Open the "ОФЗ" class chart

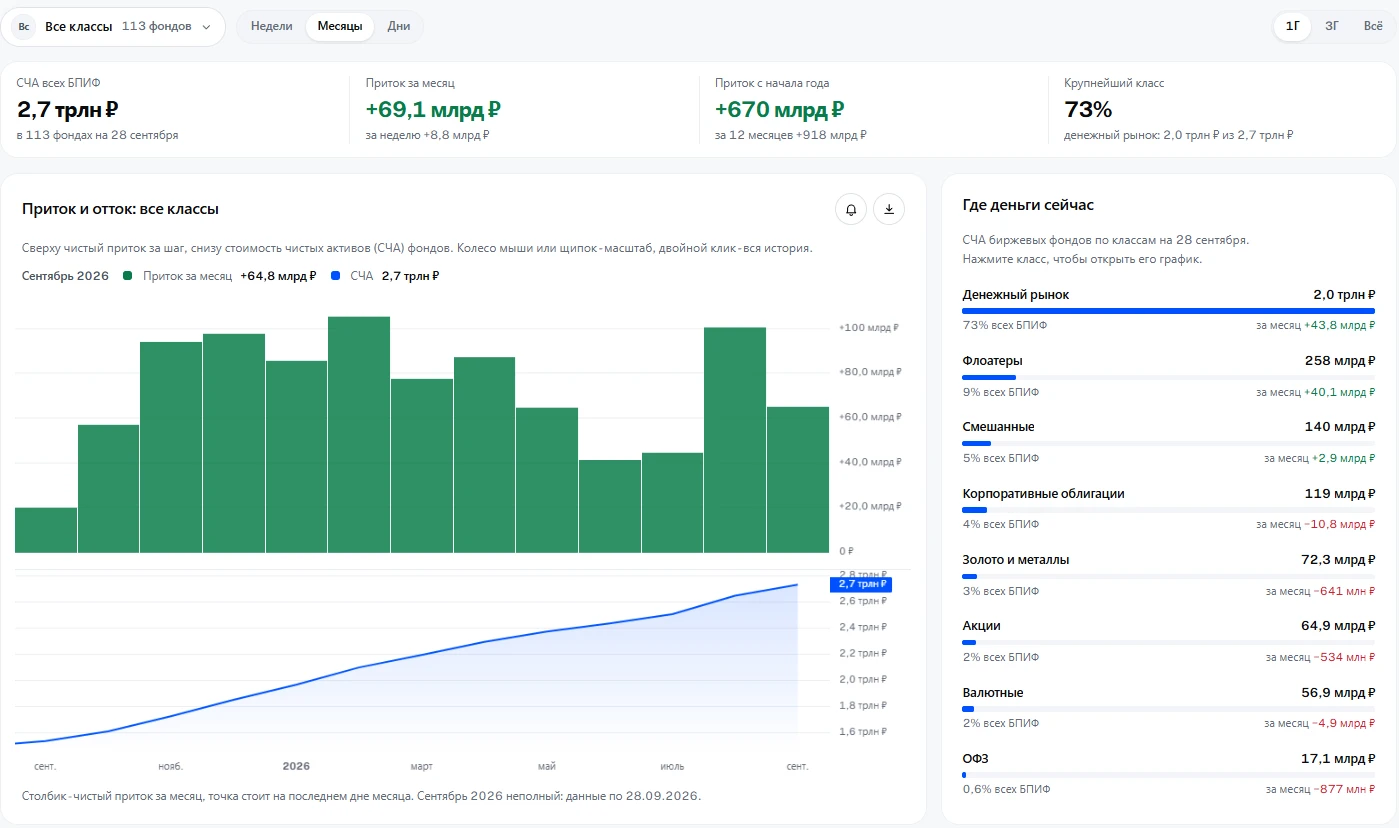tap(1168, 774)
